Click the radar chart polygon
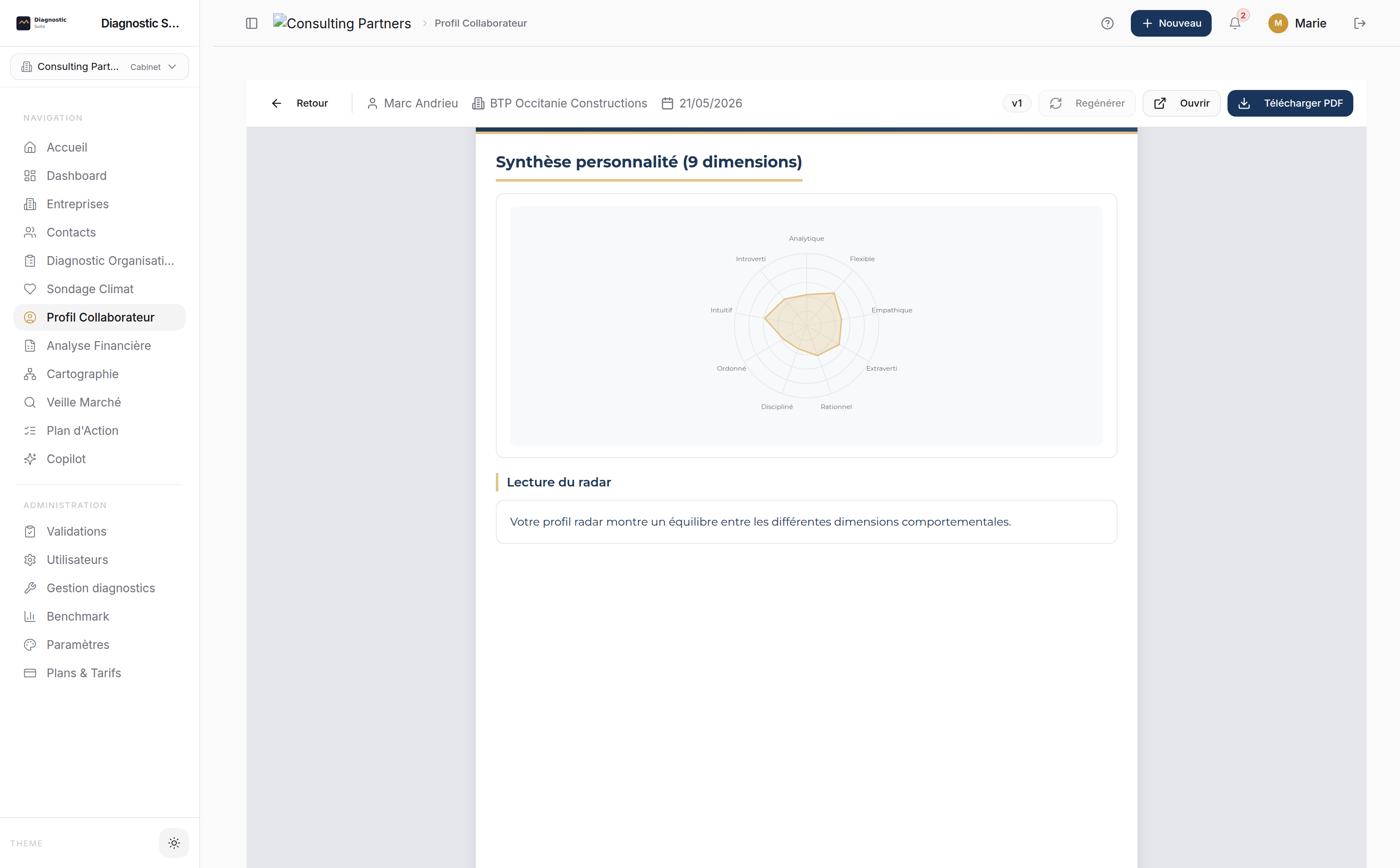Image resolution: width=1400 pixels, height=868 pixels. pos(804,324)
